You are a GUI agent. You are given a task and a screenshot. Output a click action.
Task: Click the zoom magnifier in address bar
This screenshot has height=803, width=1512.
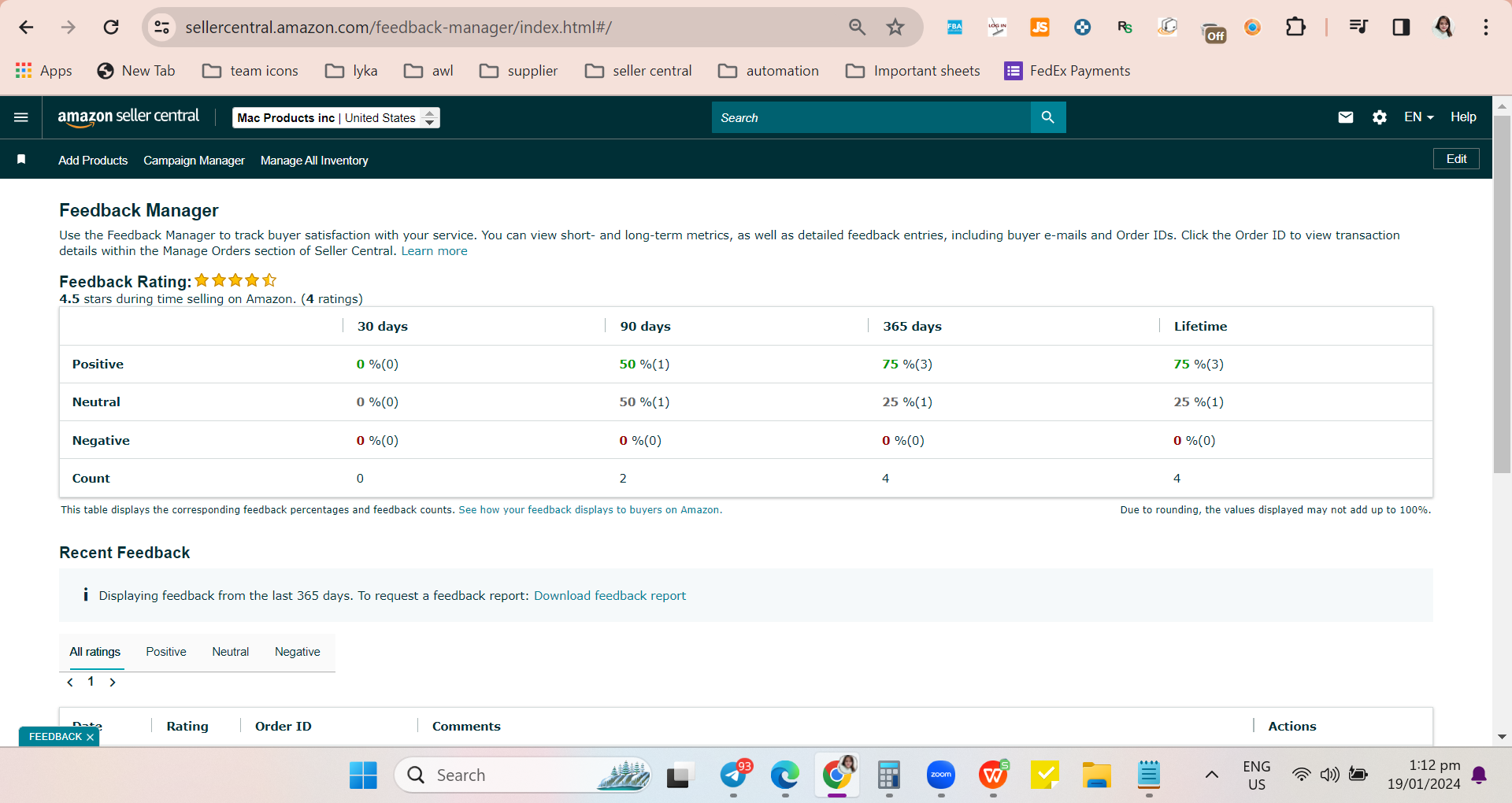coord(857,28)
